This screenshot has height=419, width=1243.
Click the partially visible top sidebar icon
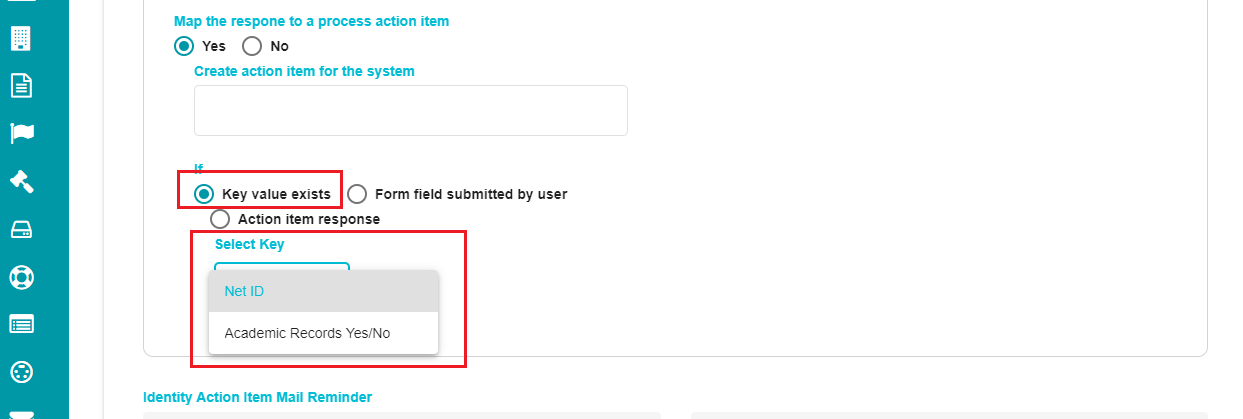tap(21, 3)
